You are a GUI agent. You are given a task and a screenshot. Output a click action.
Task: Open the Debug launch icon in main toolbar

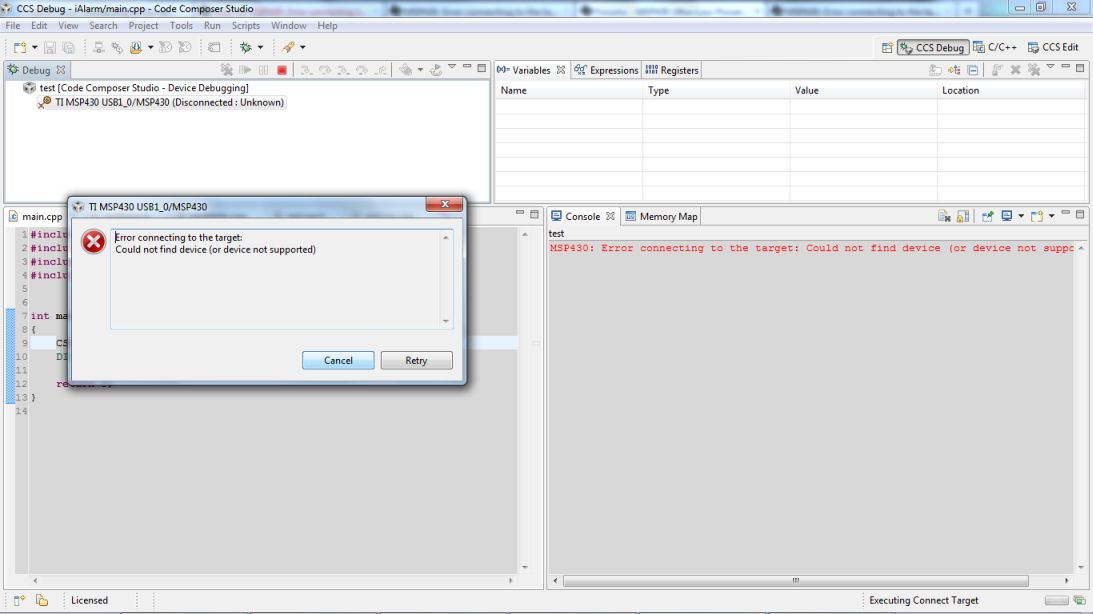click(x=246, y=47)
